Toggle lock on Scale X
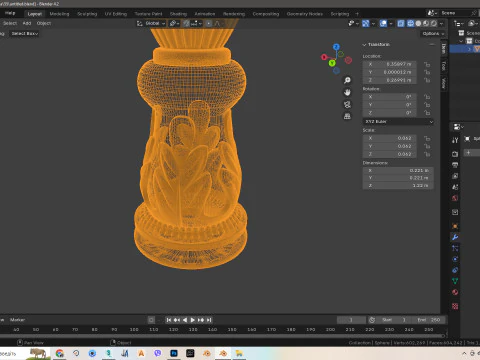This screenshot has height=360, width=480. [427, 138]
